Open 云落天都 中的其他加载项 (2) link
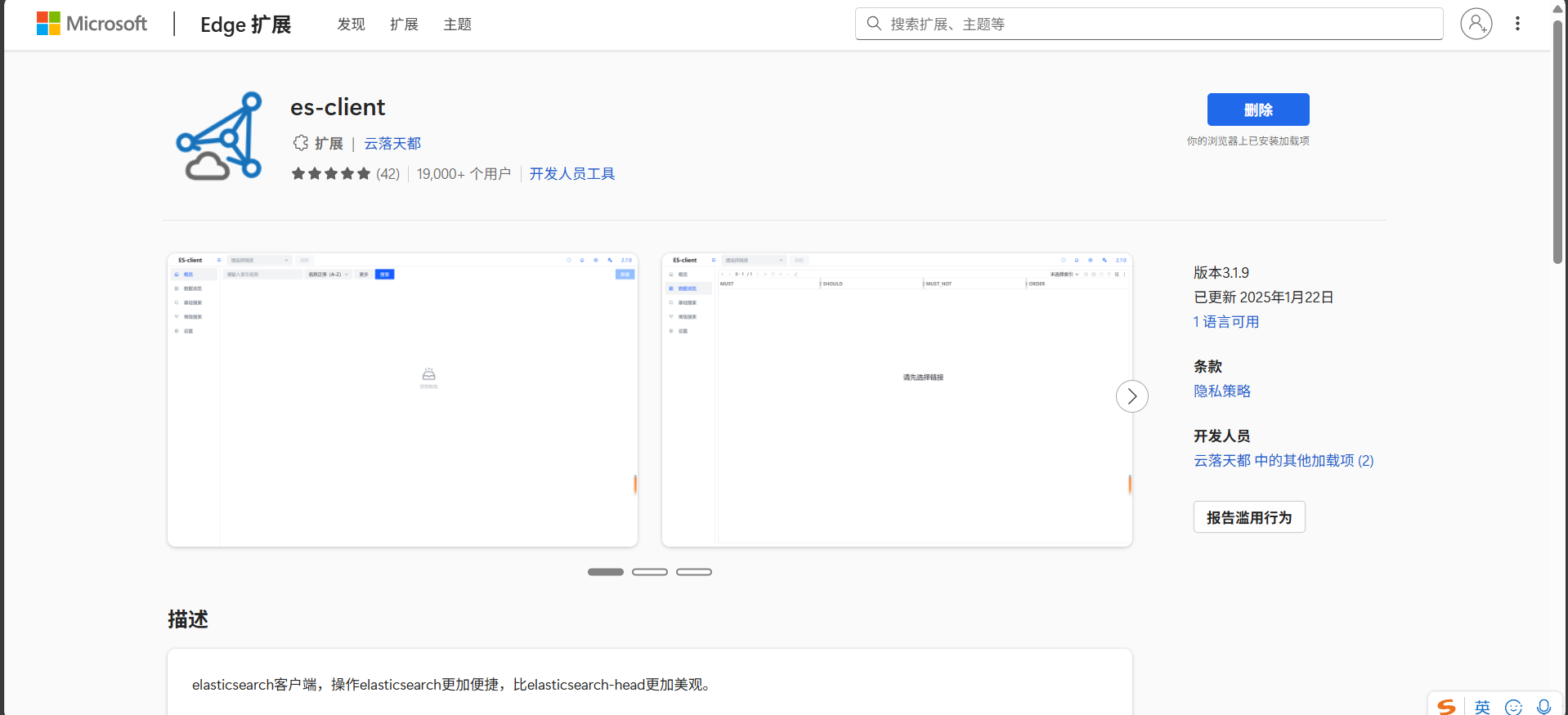Screen dimensions: 1568x715 pyautogui.click(x=1284, y=461)
